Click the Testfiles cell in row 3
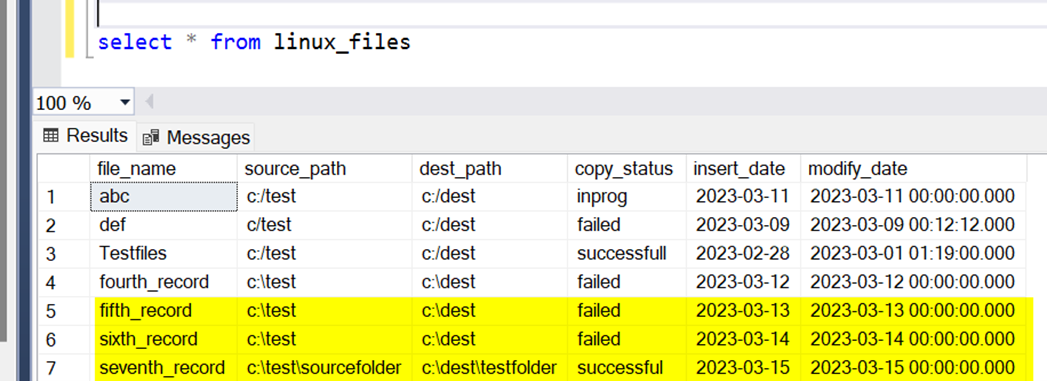The image size is (1047, 381). [164, 254]
